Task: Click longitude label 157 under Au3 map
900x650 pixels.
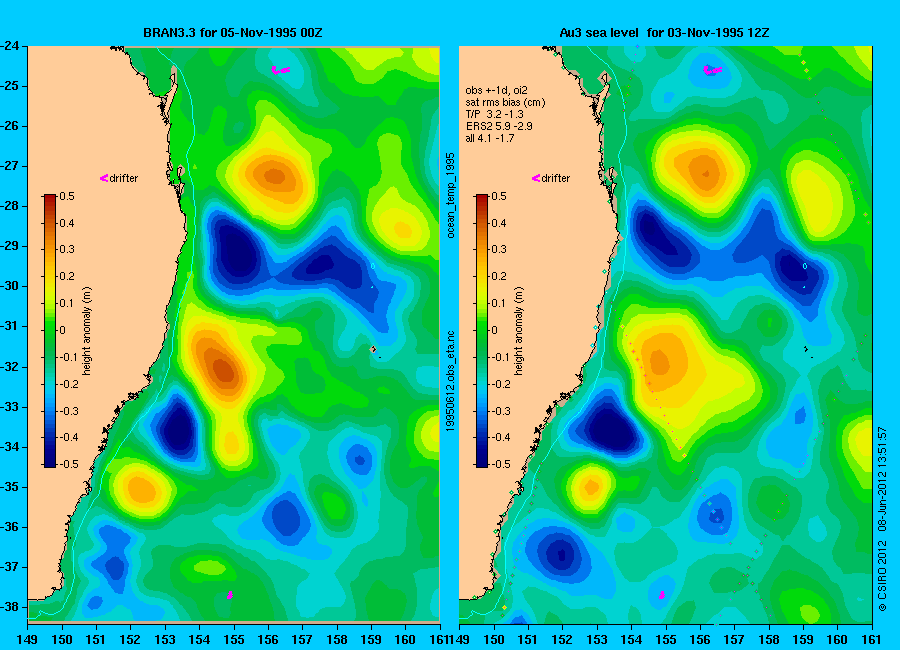Action: point(734,640)
